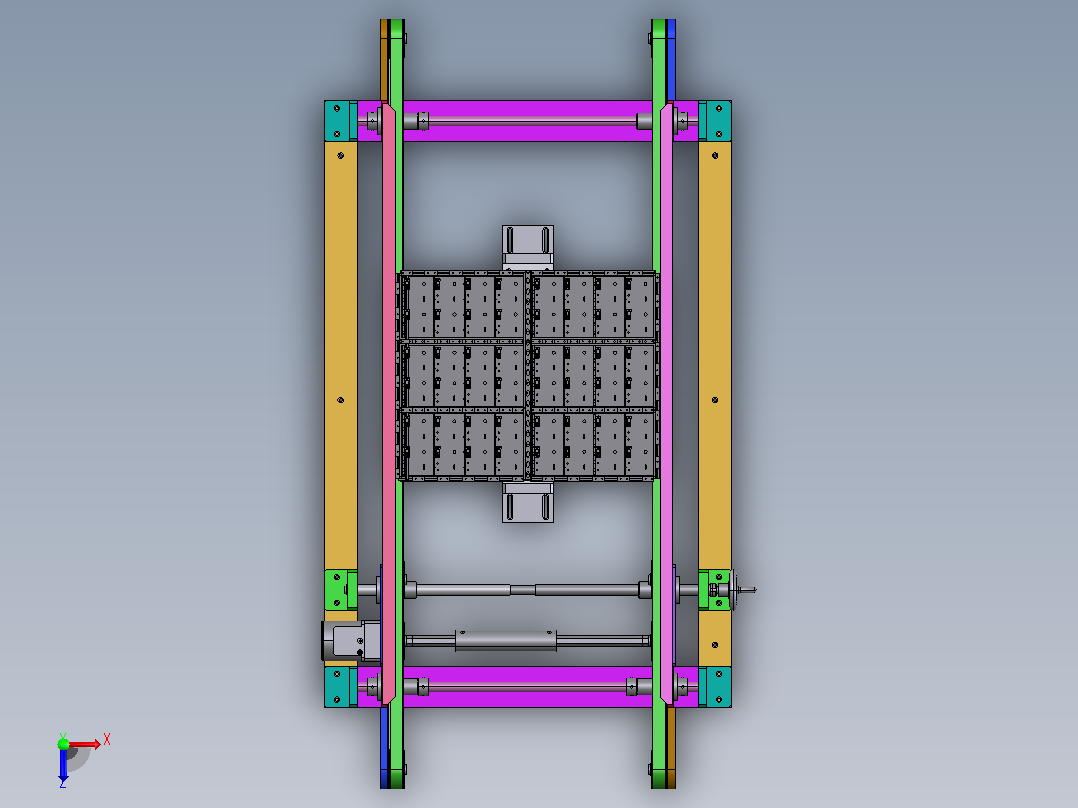
Task: Select the right yellow side rail
Action: [x=715, y=356]
